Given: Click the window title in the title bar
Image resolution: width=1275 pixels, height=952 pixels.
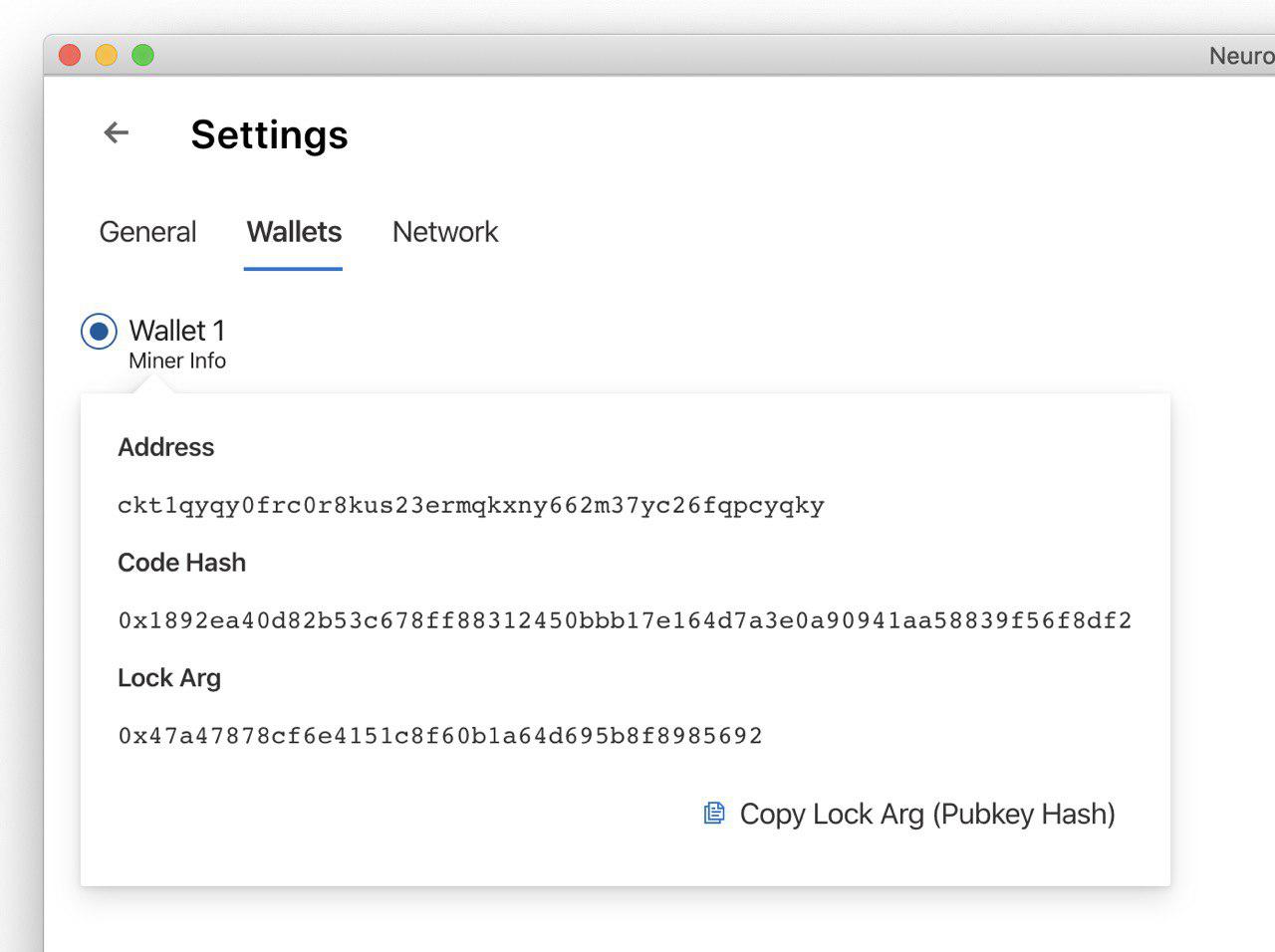Looking at the screenshot, I should pyautogui.click(x=1241, y=56).
